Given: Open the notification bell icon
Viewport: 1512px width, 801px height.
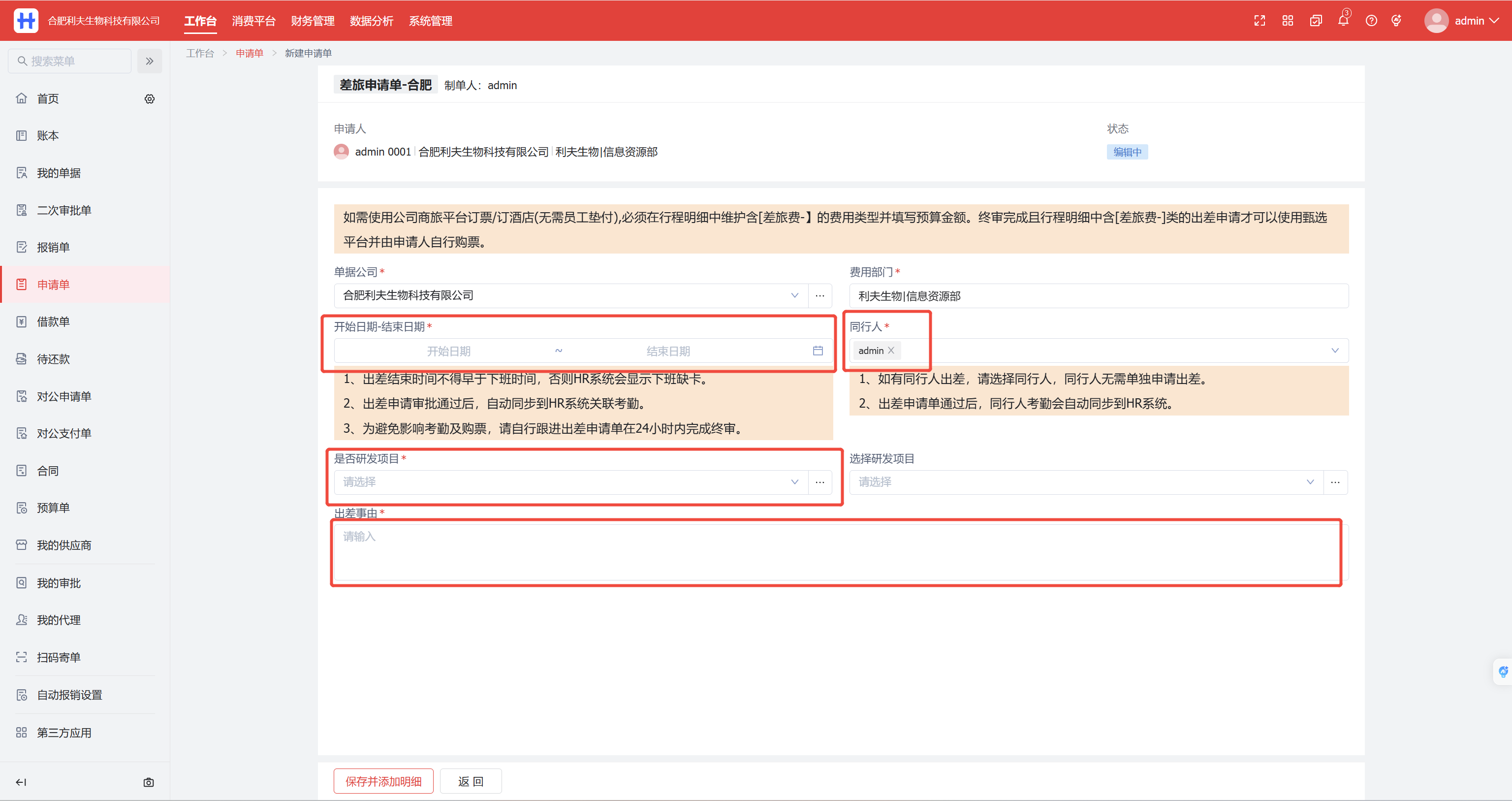Looking at the screenshot, I should tap(1343, 21).
